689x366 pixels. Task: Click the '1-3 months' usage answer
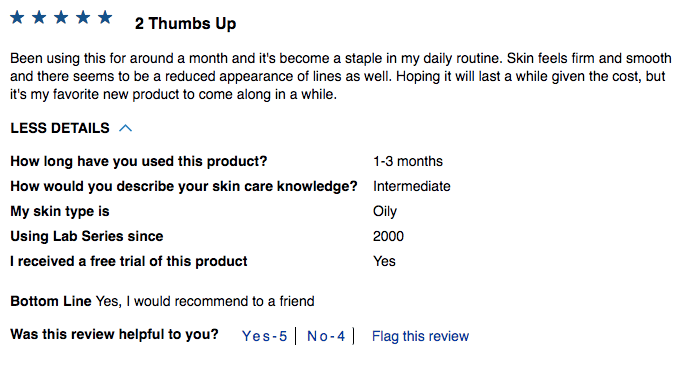[408, 161]
